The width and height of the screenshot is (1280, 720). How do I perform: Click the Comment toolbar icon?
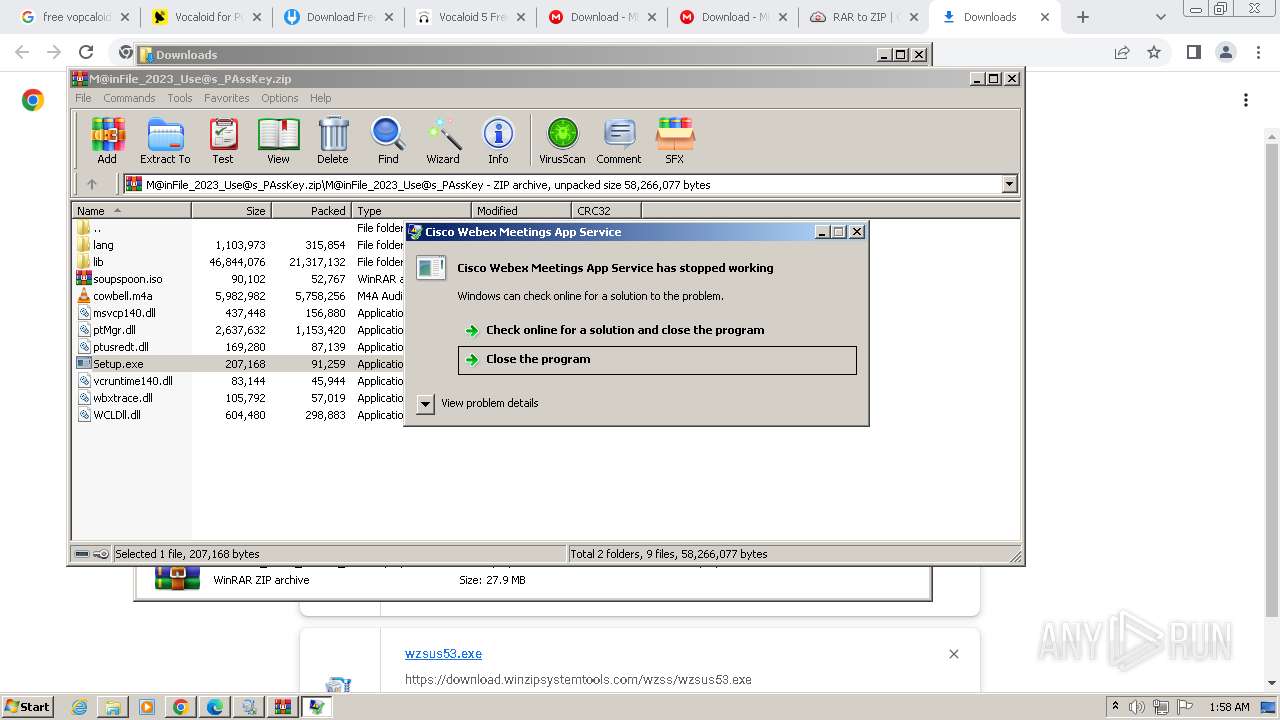pyautogui.click(x=619, y=140)
